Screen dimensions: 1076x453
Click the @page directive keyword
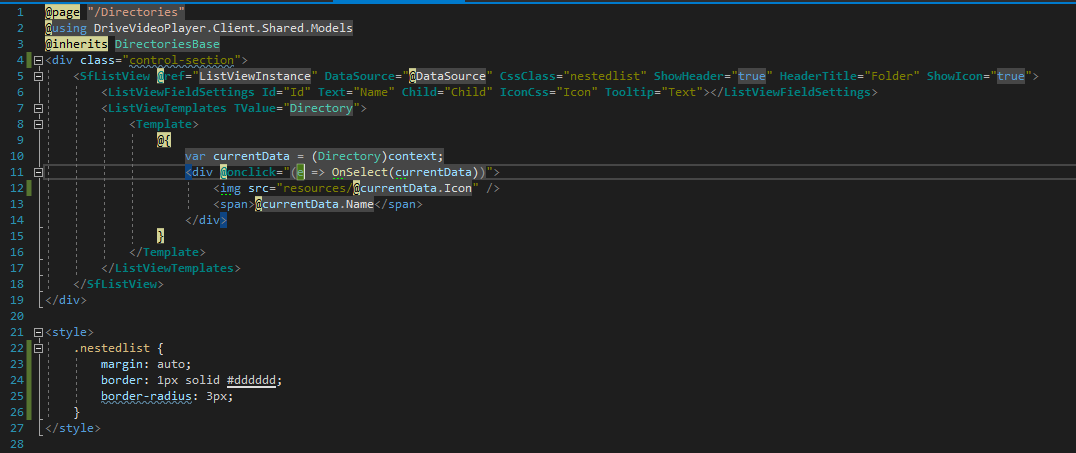click(x=63, y=12)
